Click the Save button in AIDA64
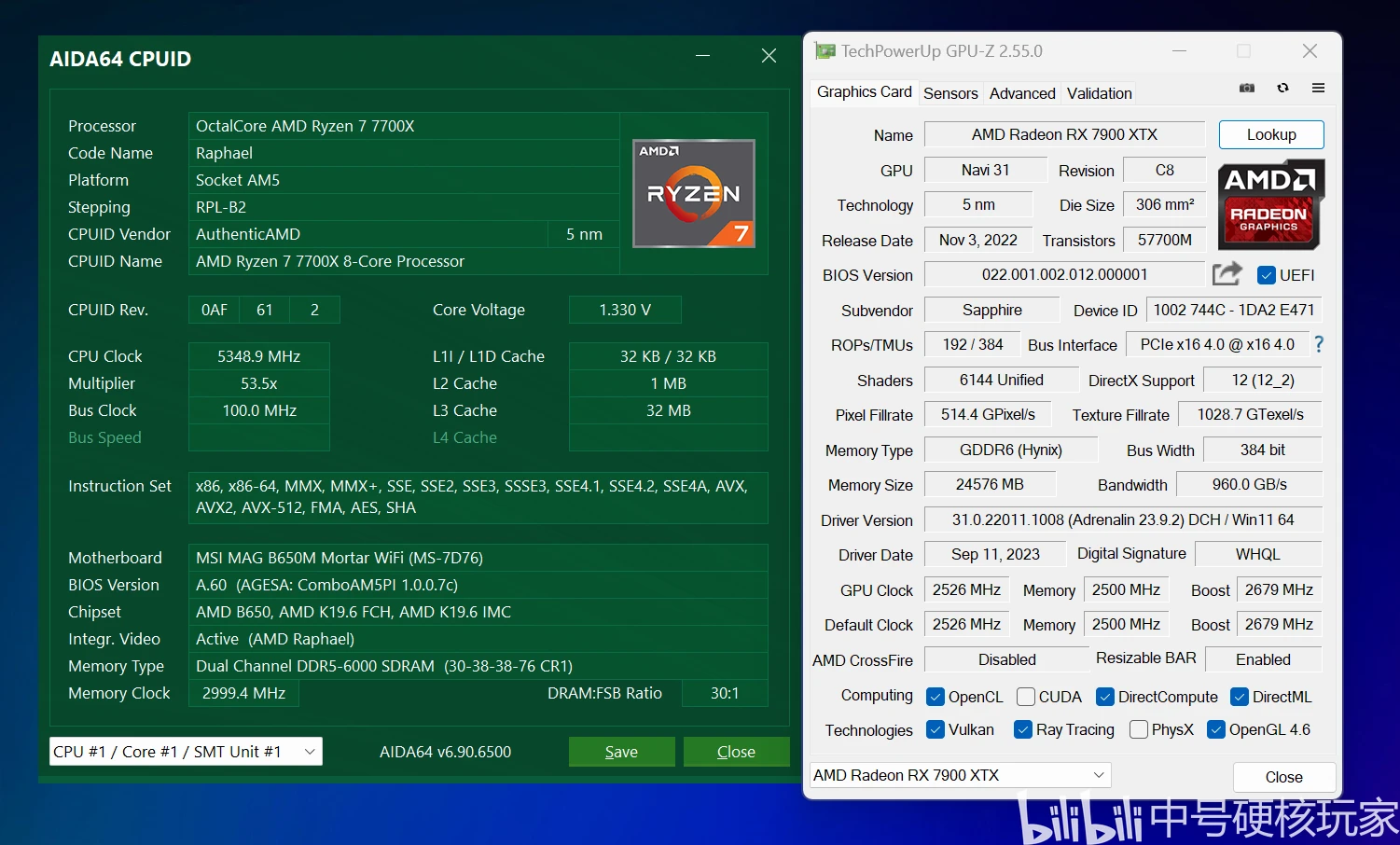1400x845 pixels. (x=621, y=752)
